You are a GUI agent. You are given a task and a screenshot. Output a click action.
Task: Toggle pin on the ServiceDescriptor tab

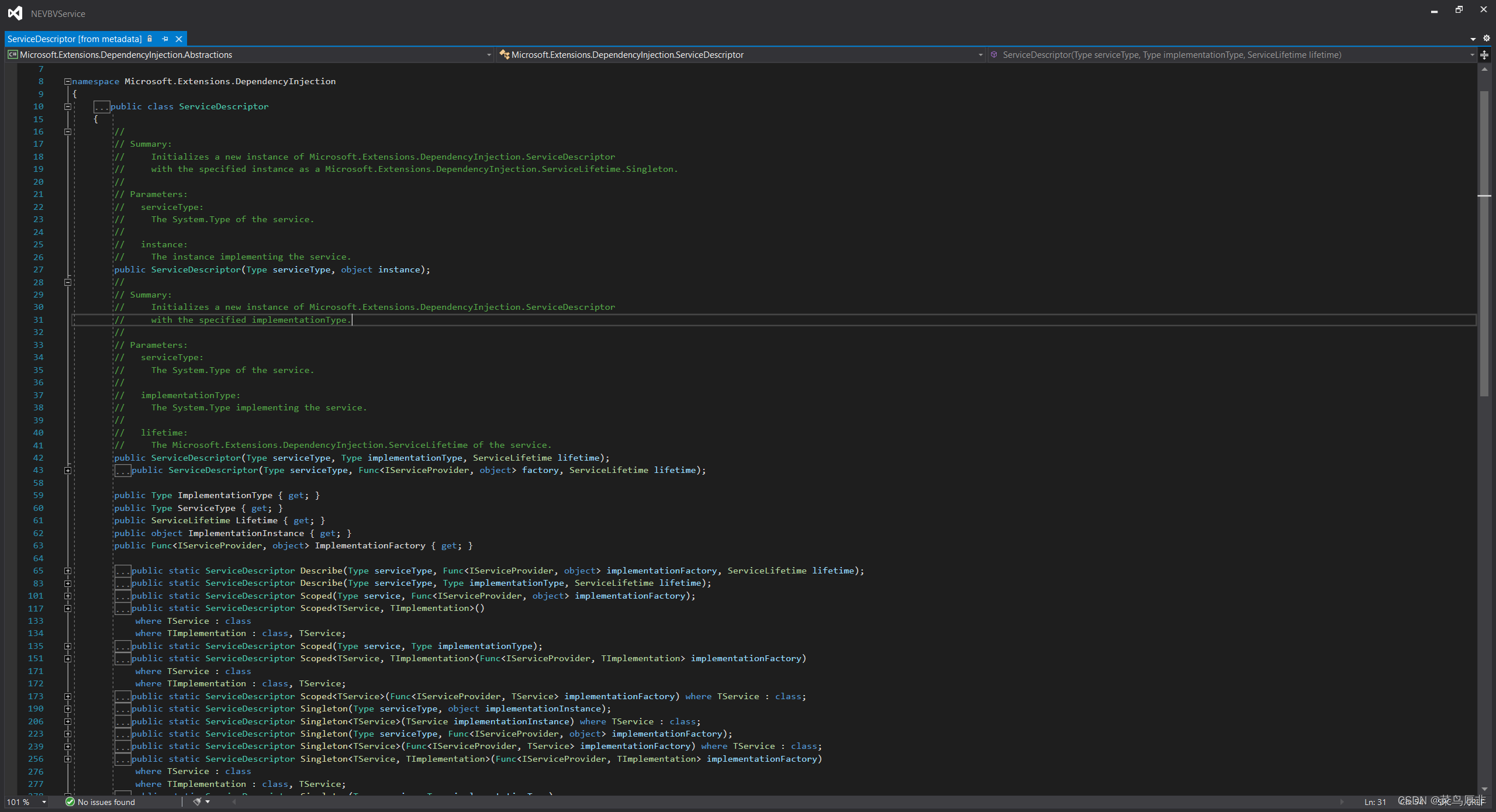pos(165,39)
